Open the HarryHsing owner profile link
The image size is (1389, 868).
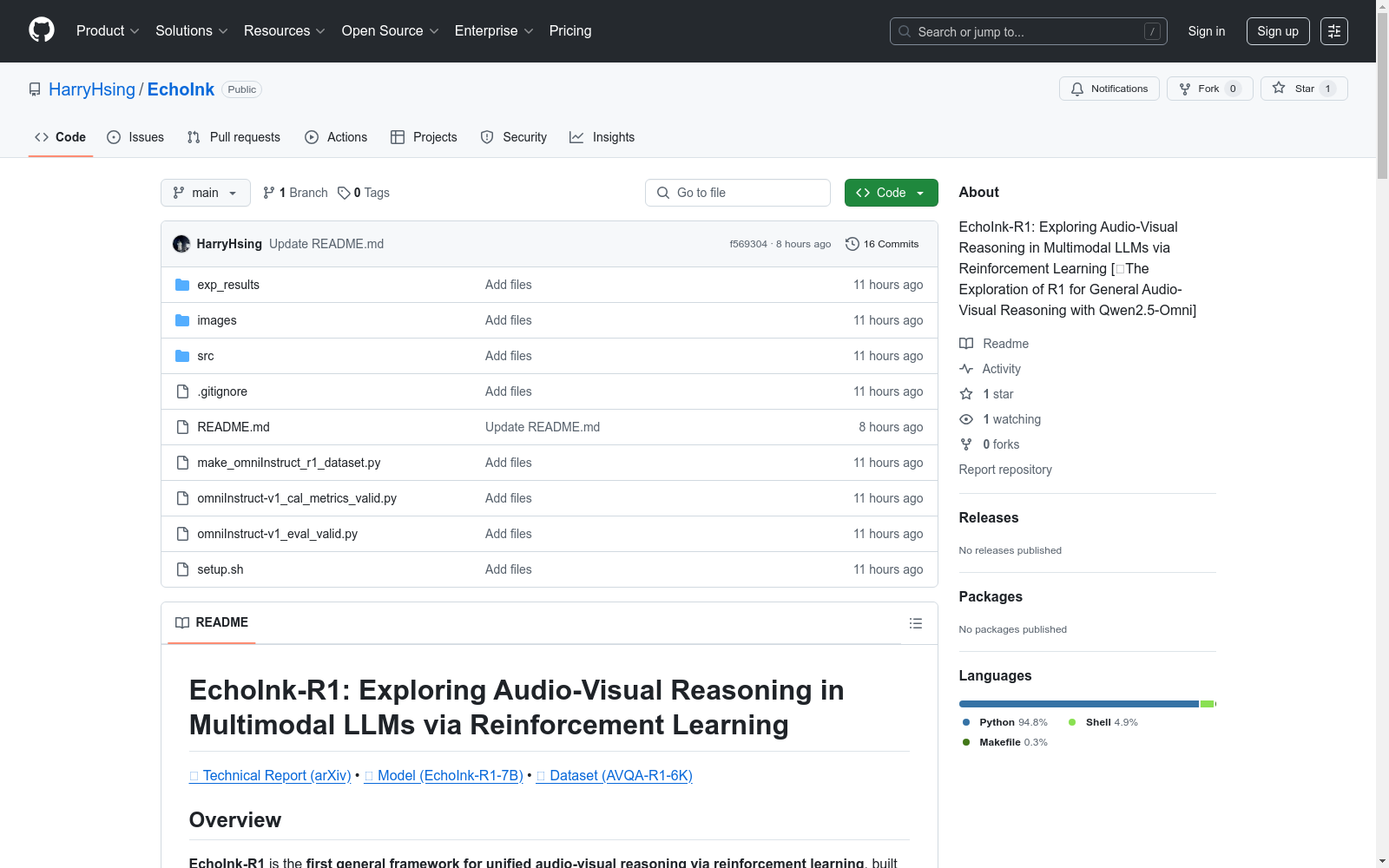point(92,89)
